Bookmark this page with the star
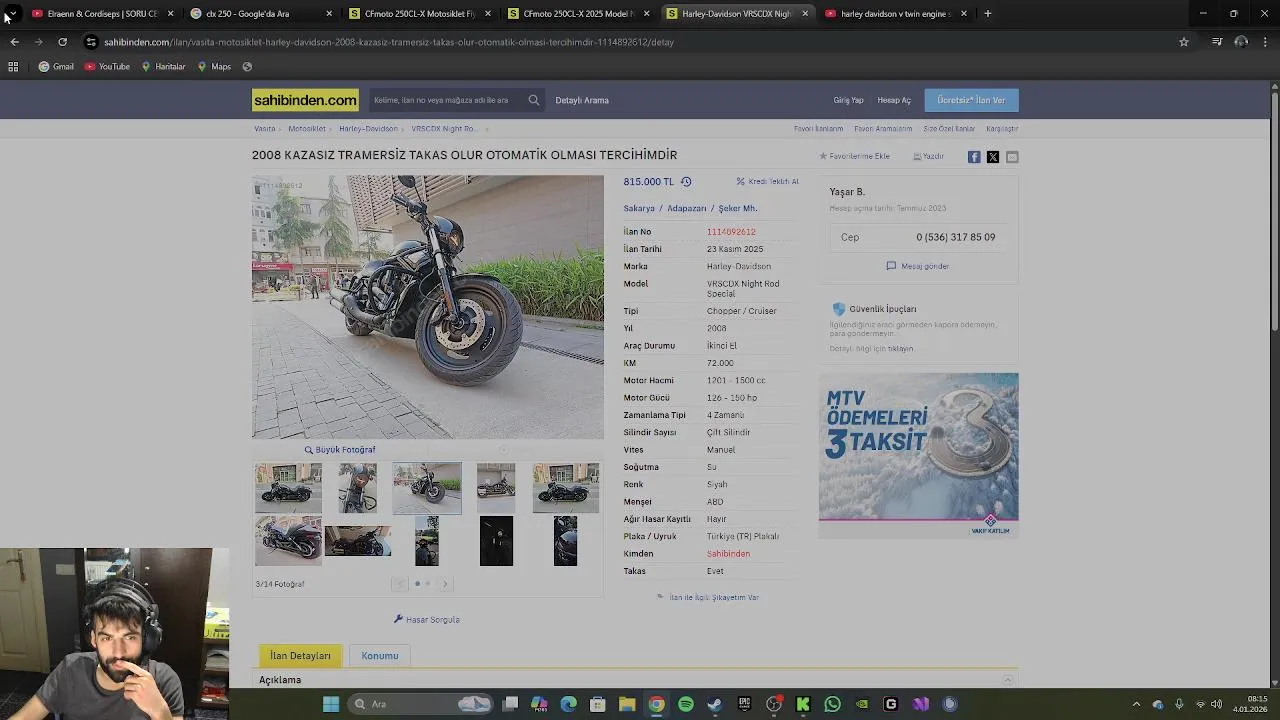 1184,42
